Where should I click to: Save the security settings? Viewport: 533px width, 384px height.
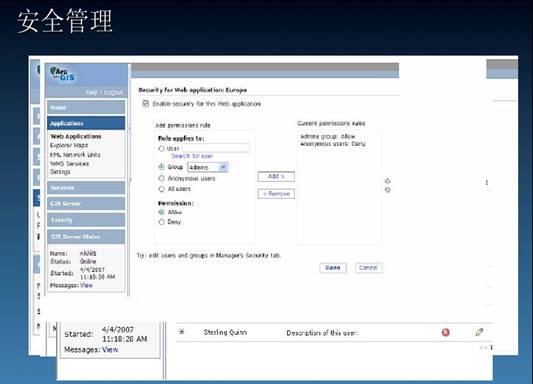[x=333, y=268]
